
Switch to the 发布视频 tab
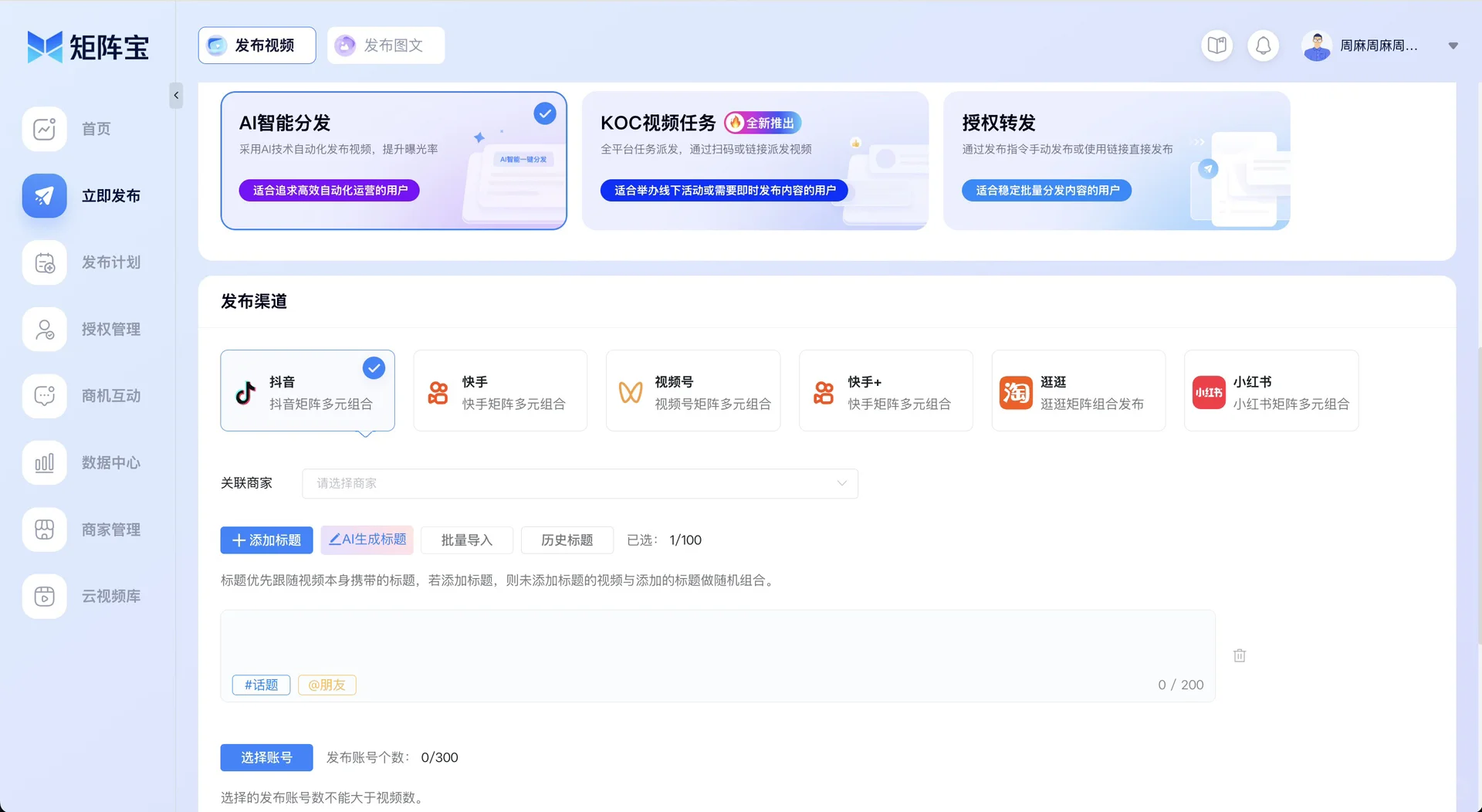[256, 45]
